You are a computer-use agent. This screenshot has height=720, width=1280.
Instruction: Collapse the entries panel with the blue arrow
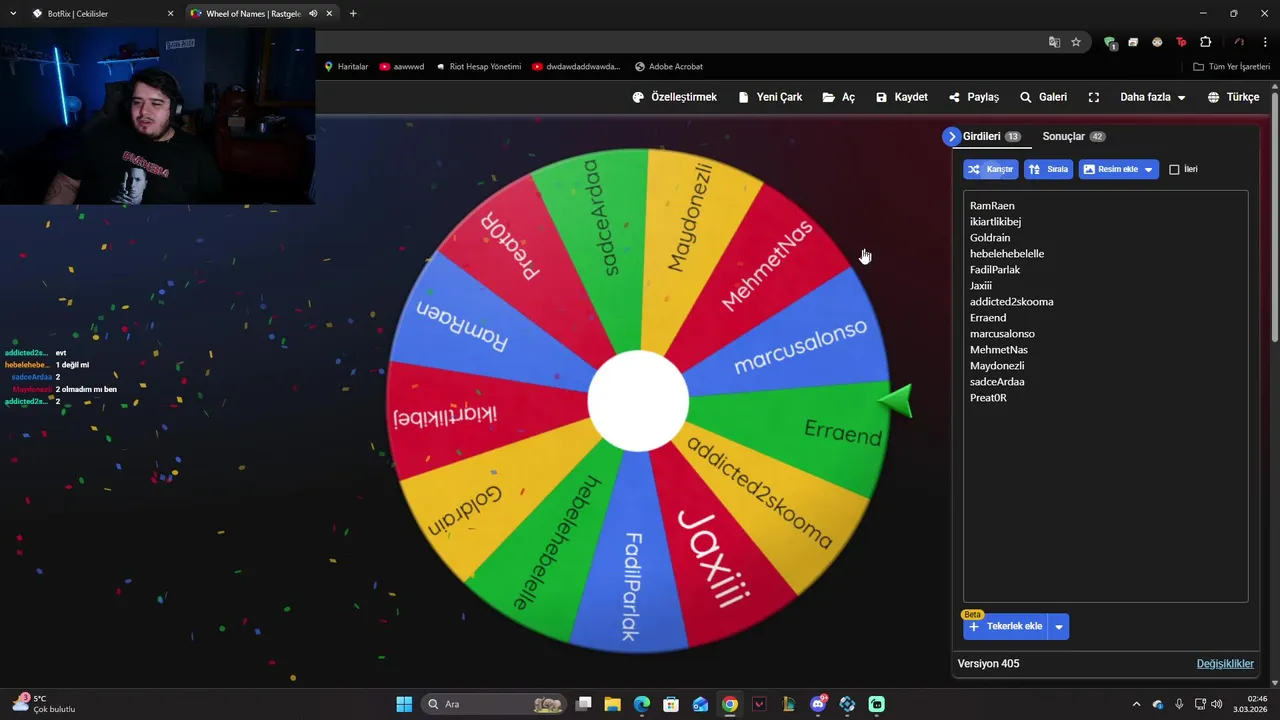point(951,137)
